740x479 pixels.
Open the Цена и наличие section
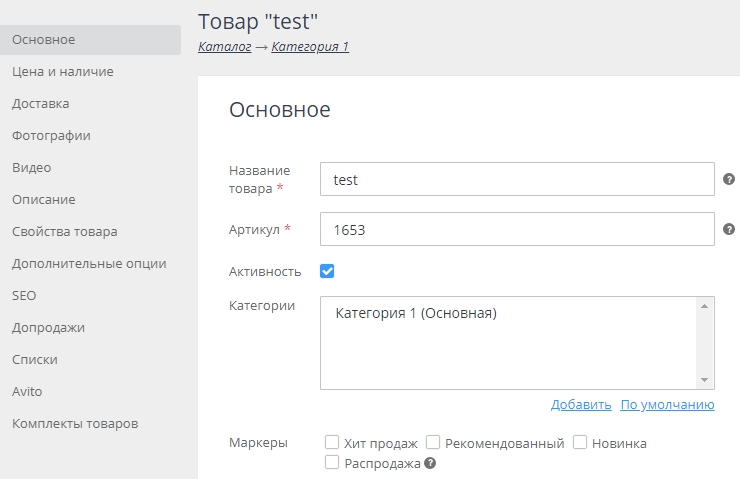tap(63, 72)
